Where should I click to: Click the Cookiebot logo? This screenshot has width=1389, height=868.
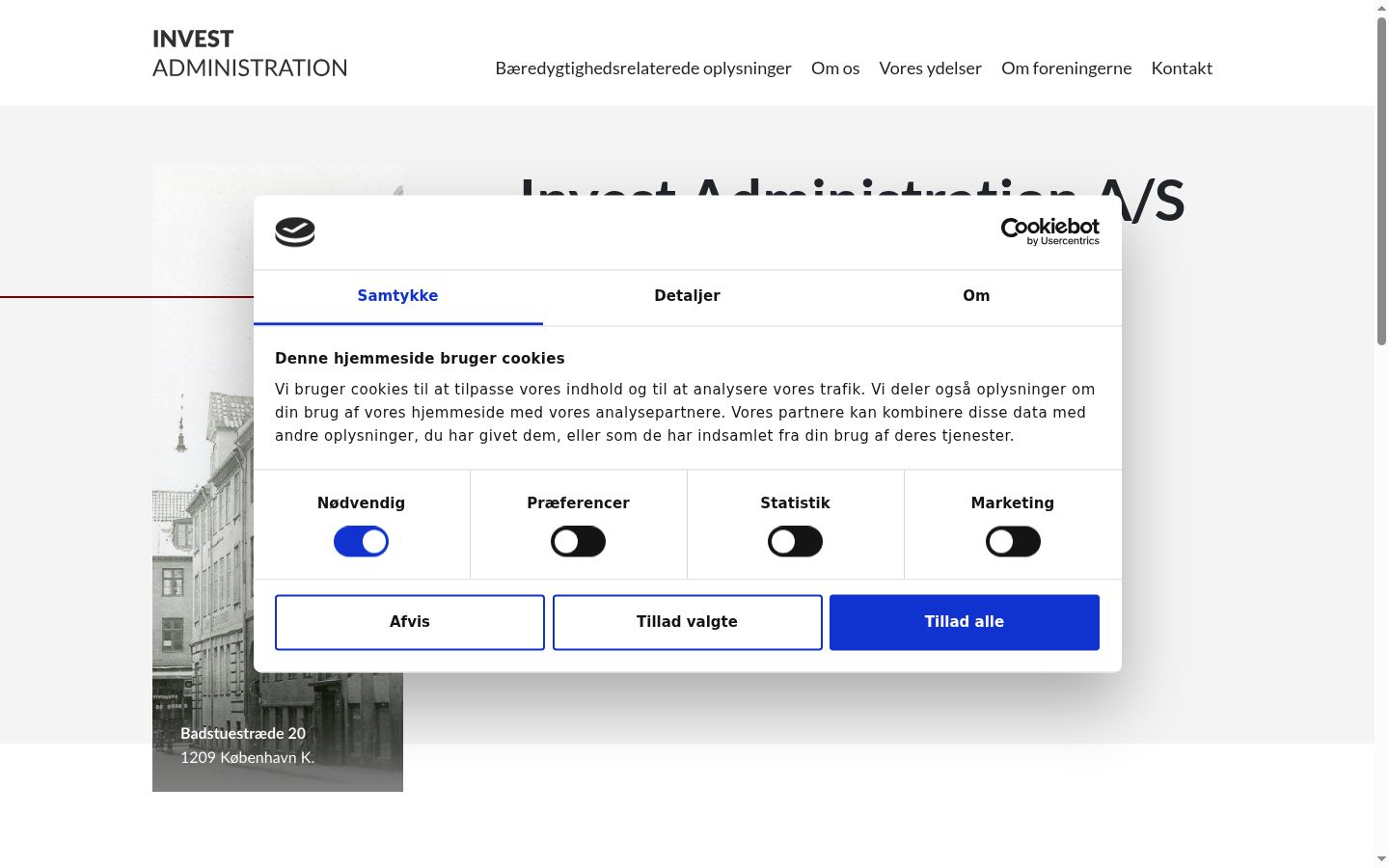click(1049, 231)
